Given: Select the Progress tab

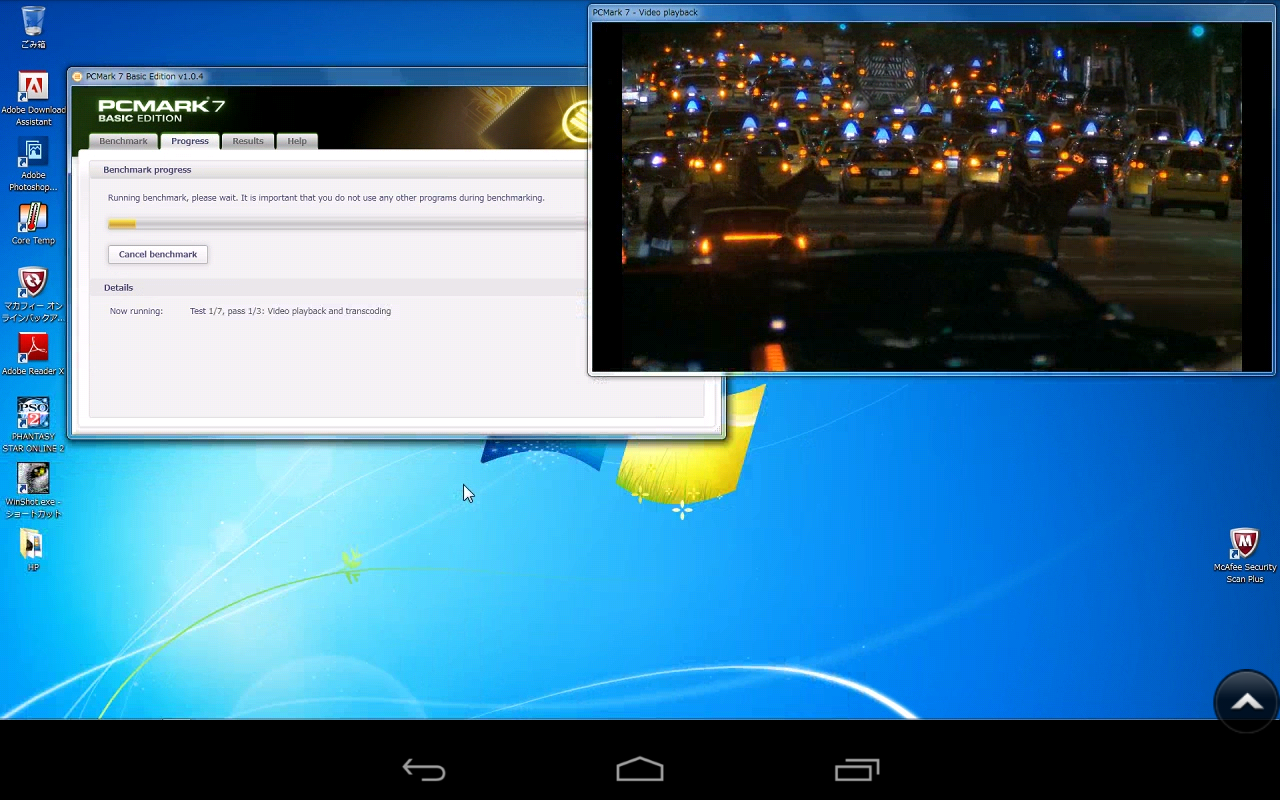Looking at the screenshot, I should 190,141.
